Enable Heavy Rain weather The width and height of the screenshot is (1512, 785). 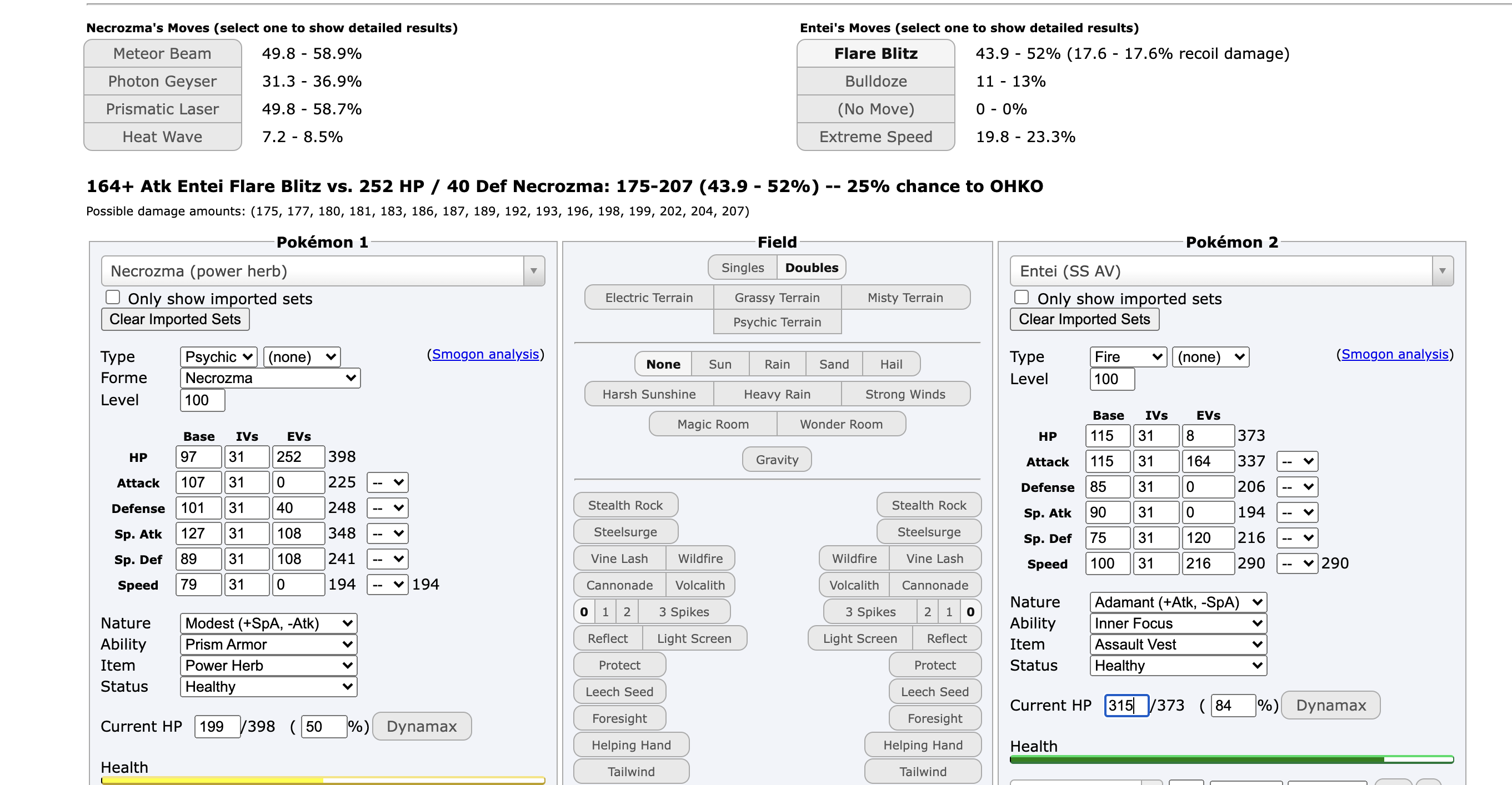777,394
